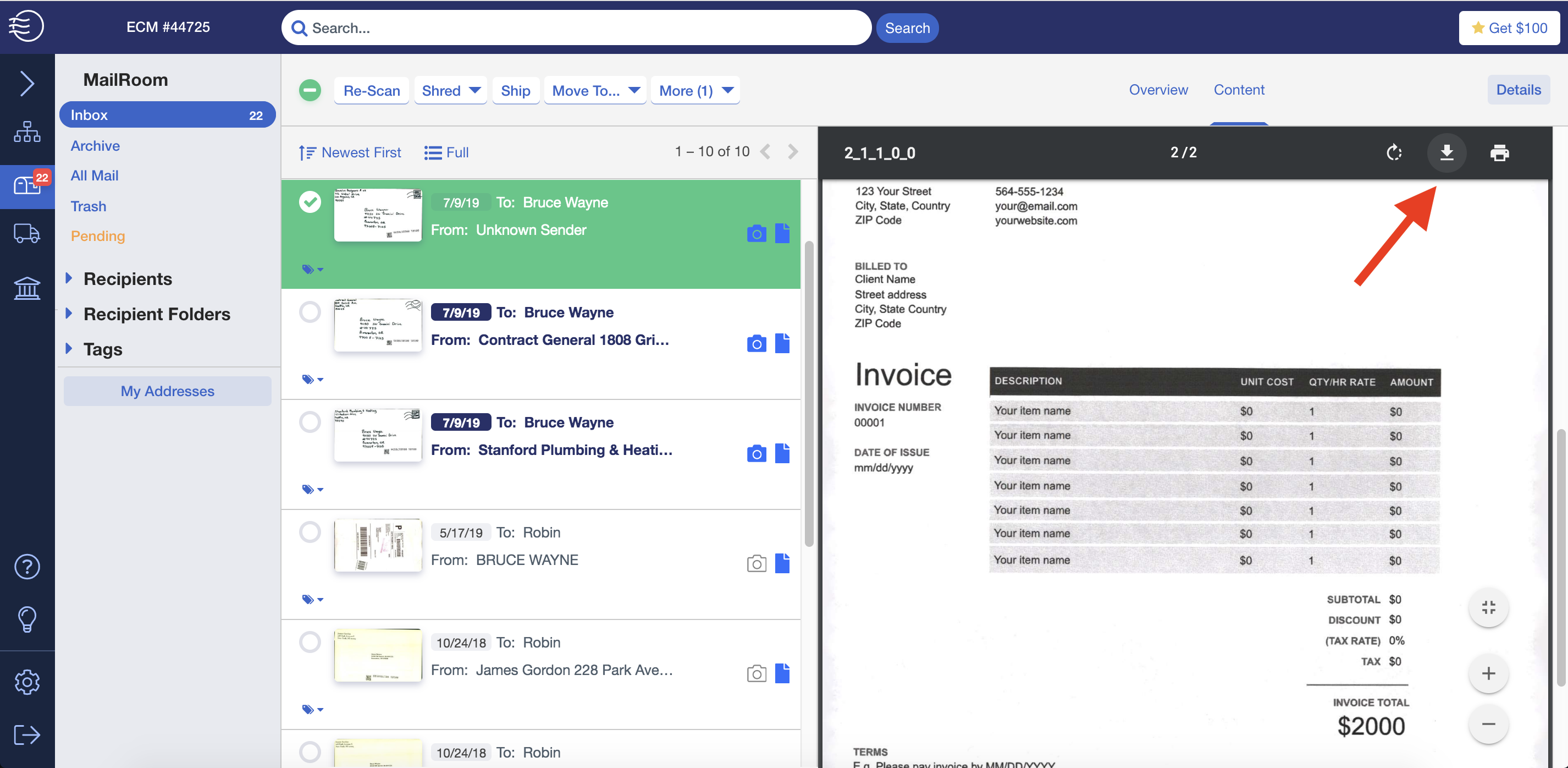Open the tag dropdown on Stanford Plumbing mail
The image size is (1568, 768).
[x=313, y=490]
